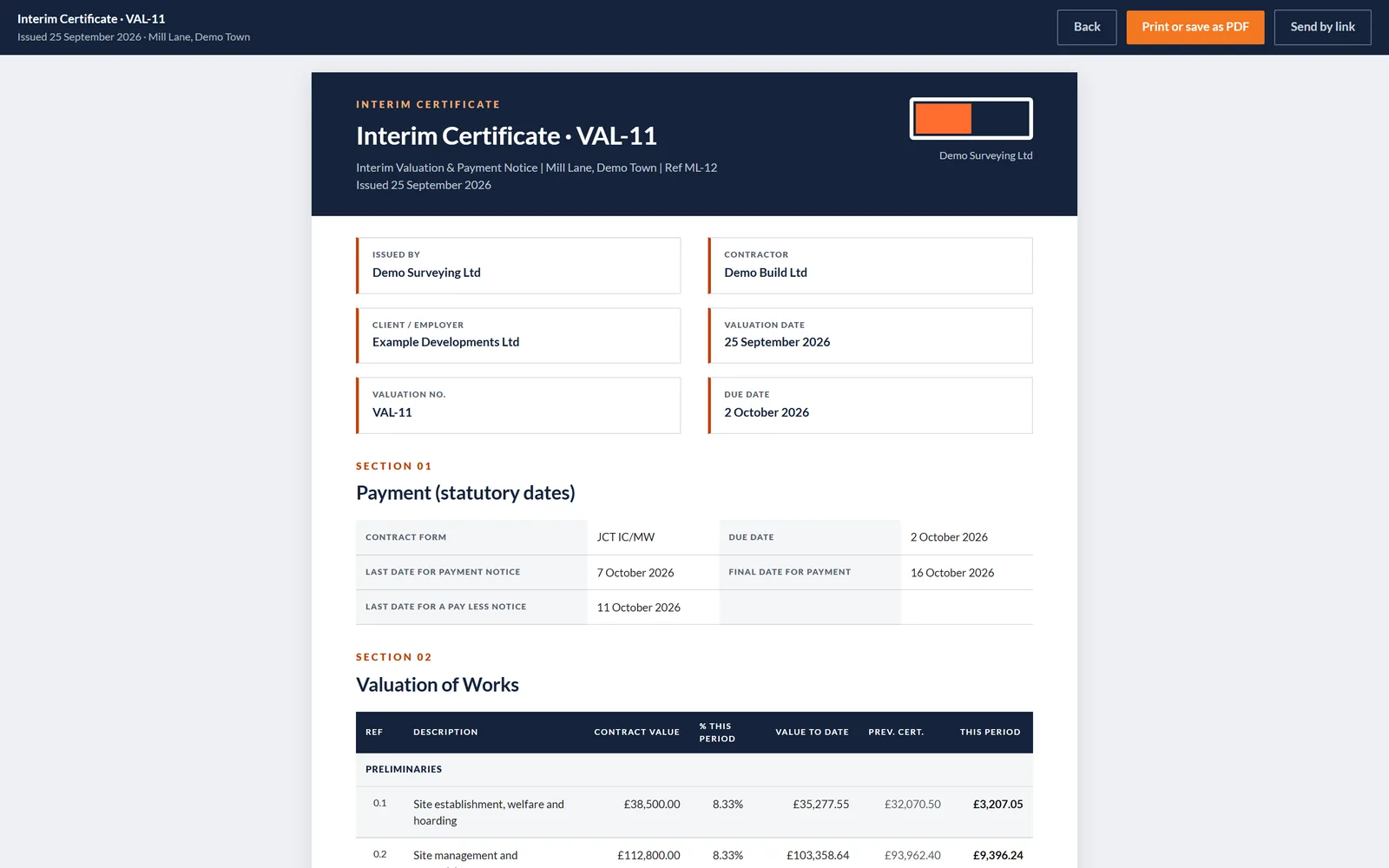
Task: Select the 7 October 2026 payment notice date
Action: (x=635, y=573)
